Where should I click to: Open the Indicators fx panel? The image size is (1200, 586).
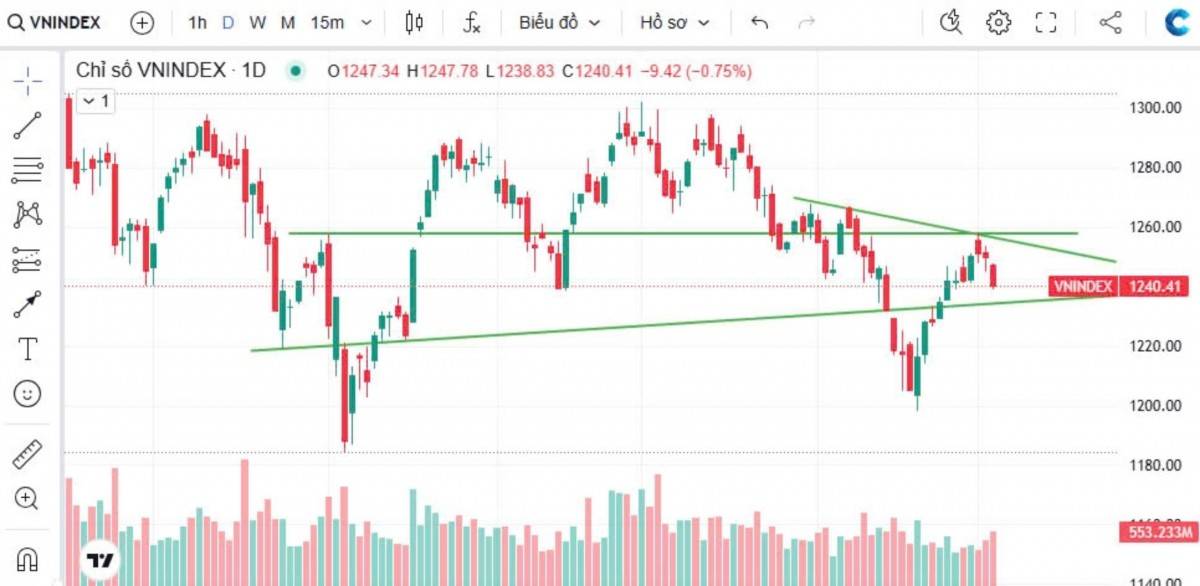pos(470,22)
